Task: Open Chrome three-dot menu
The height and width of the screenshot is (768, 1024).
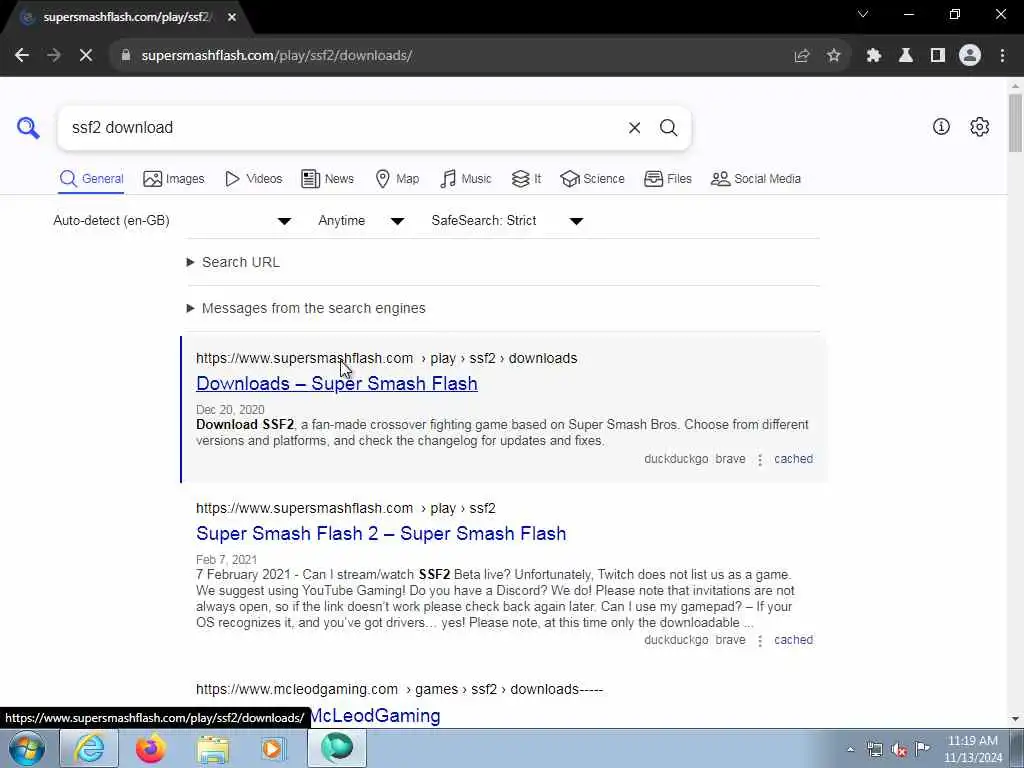Action: click(1002, 56)
